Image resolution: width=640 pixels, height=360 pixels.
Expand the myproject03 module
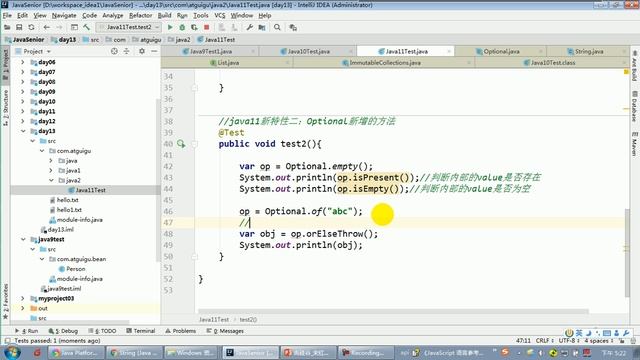click(x=23, y=298)
